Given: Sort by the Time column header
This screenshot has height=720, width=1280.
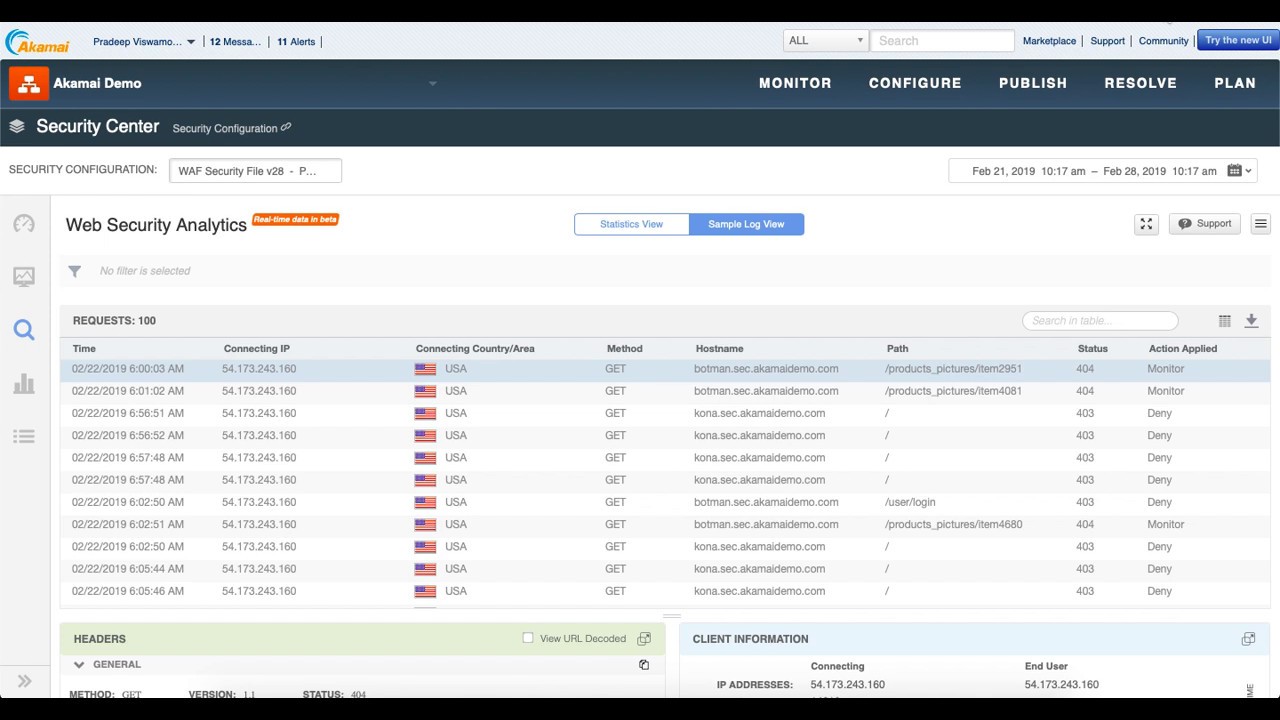Looking at the screenshot, I should pos(84,349).
